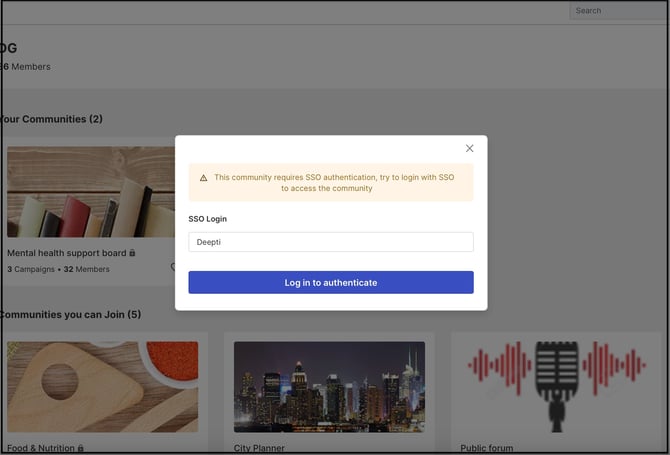
Task: Click Log in to authenticate button
Action: (x=331, y=282)
